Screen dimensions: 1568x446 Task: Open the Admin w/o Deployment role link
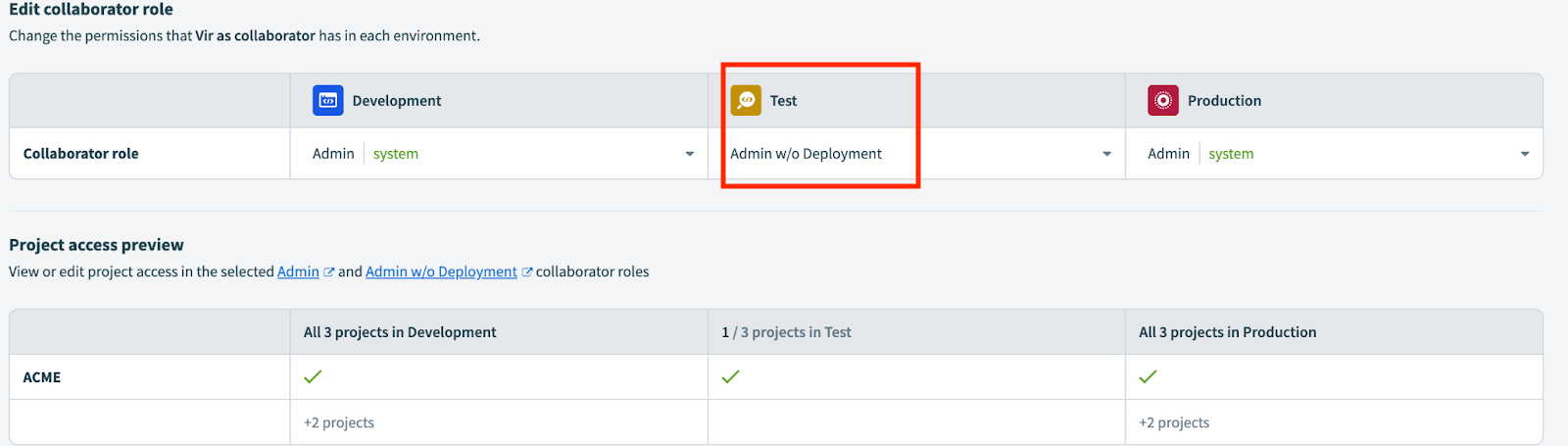click(441, 272)
